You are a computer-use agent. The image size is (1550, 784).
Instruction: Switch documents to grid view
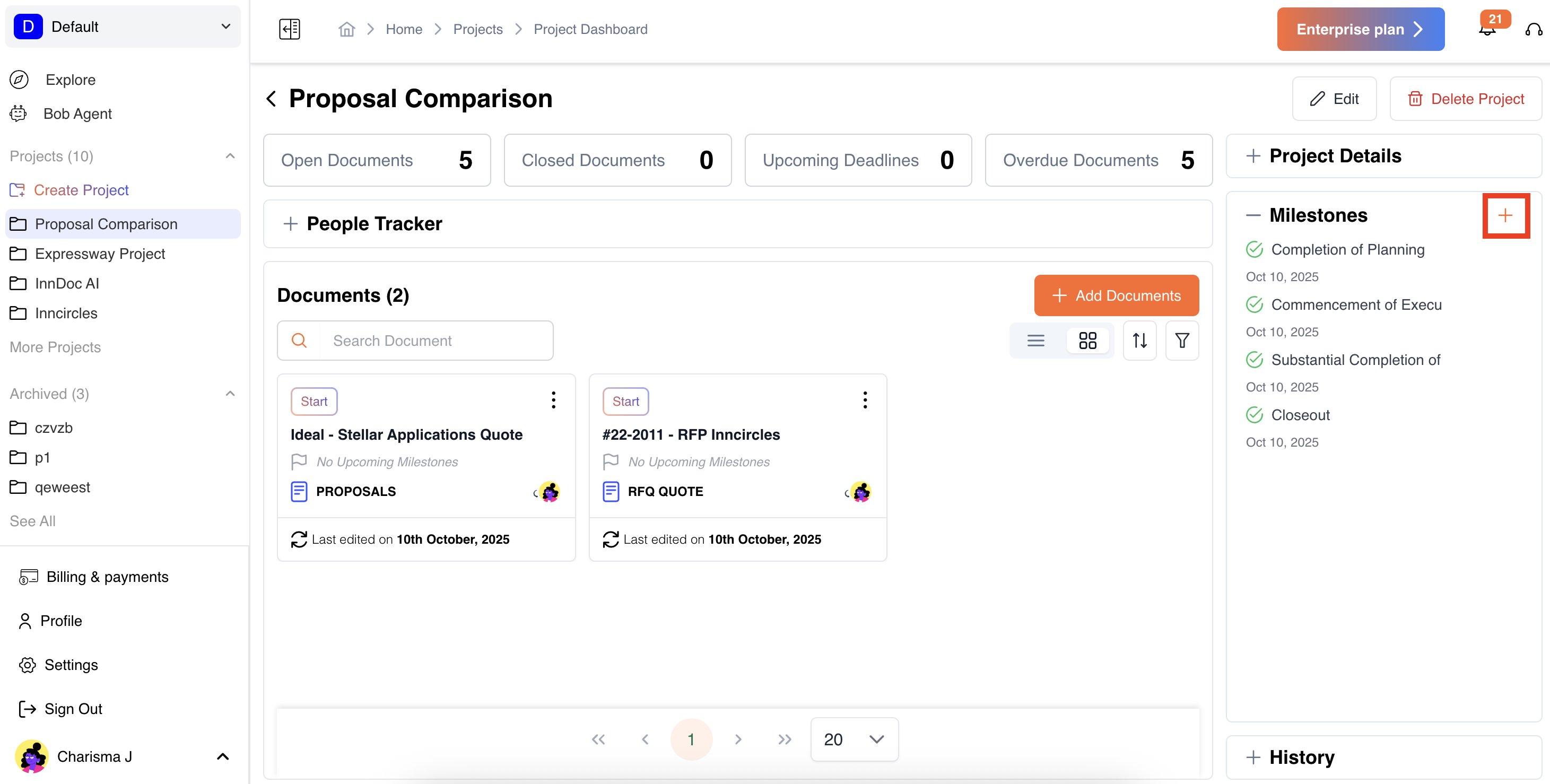pyautogui.click(x=1087, y=341)
